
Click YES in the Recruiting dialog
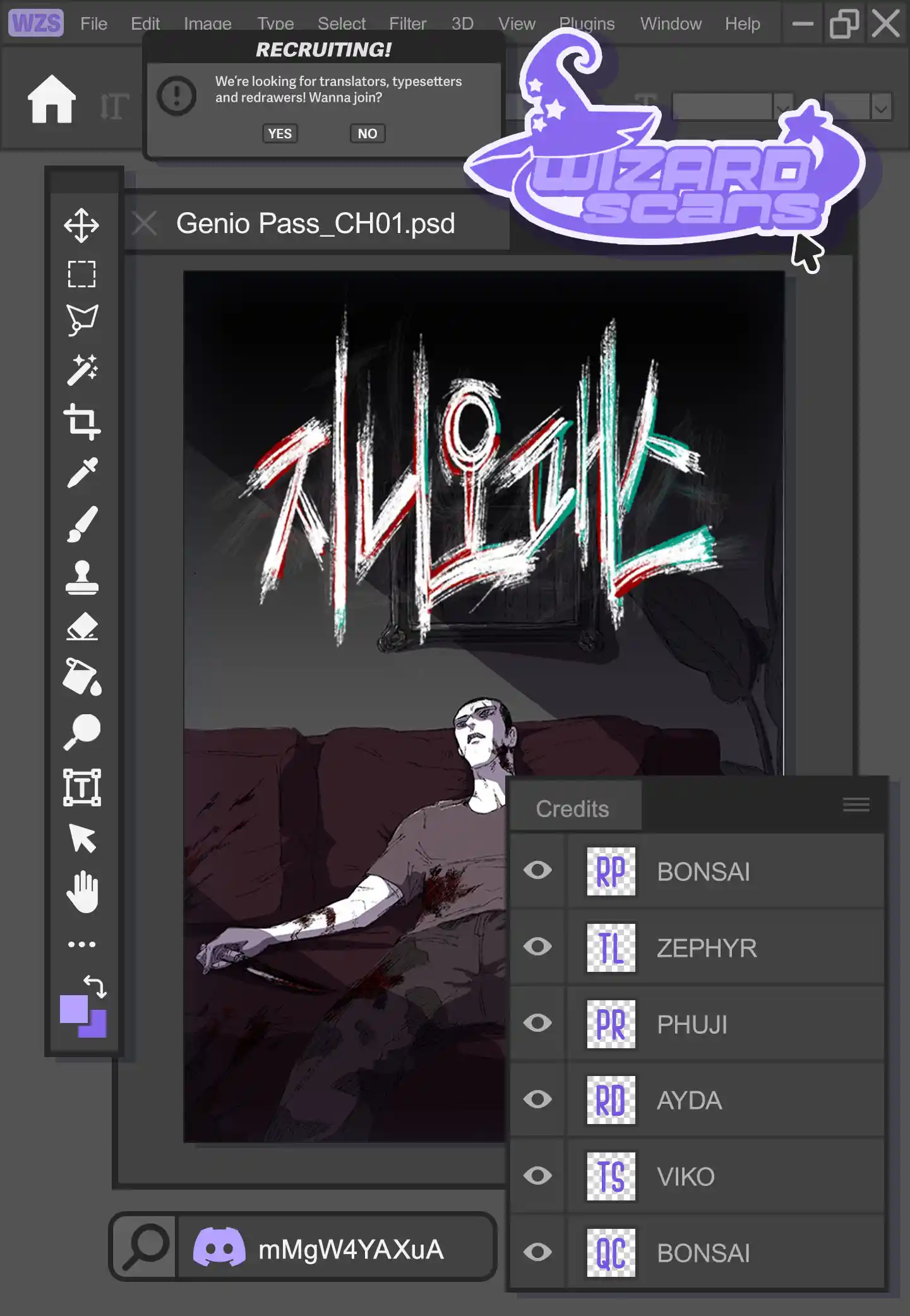(280, 134)
